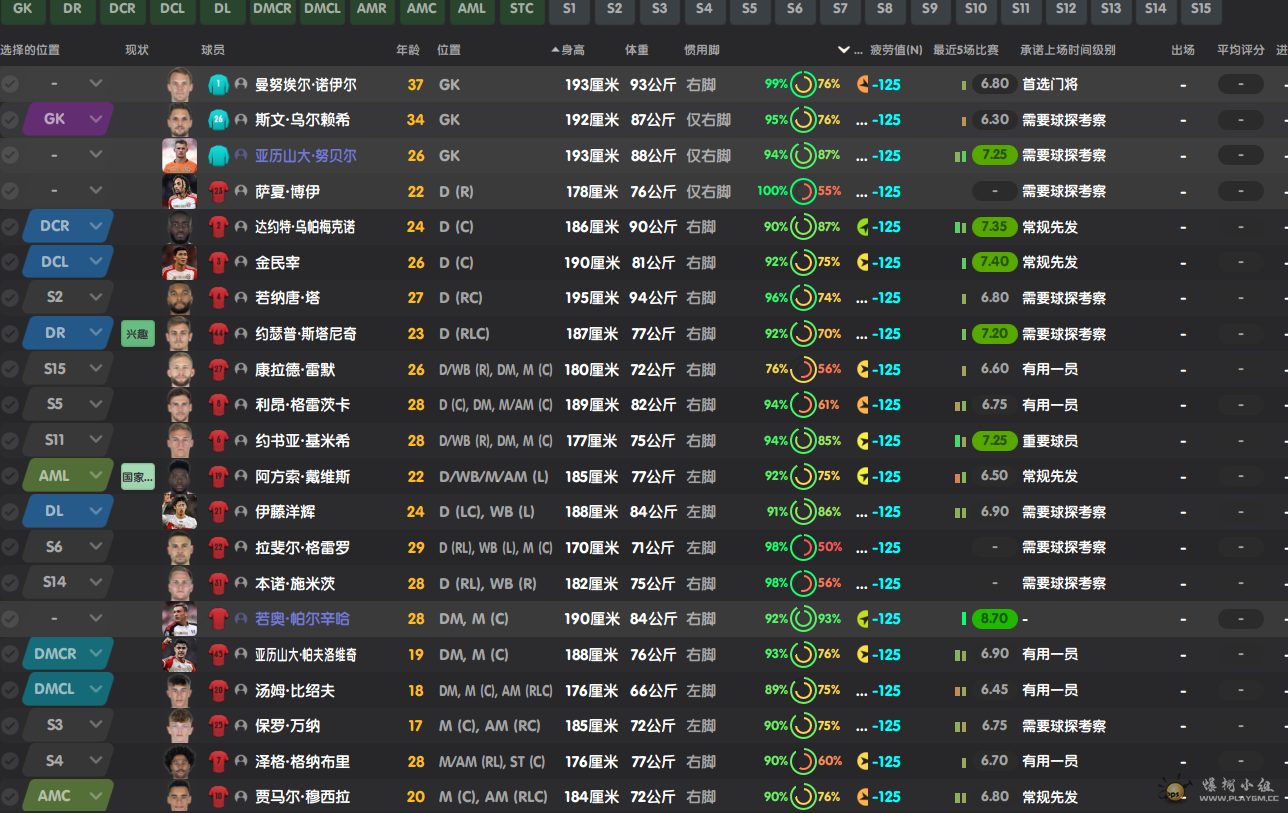Screen dimensions: 1288x813
Task: Click the info icon next to 亚历山大·努贝尔
Action: coord(241,156)
